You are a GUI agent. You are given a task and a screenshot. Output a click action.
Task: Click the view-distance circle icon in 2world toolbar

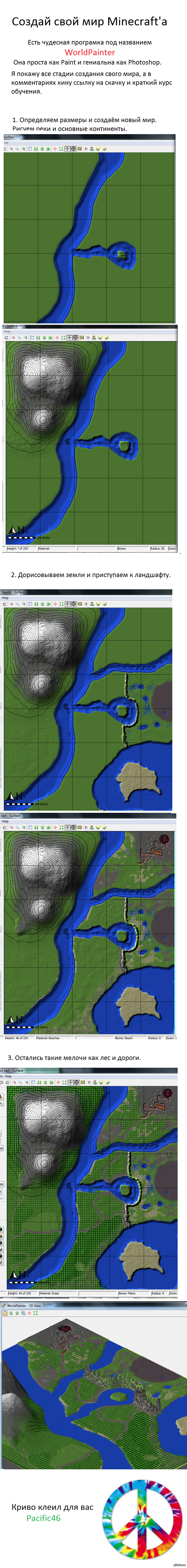pyautogui.click(x=74, y=604)
